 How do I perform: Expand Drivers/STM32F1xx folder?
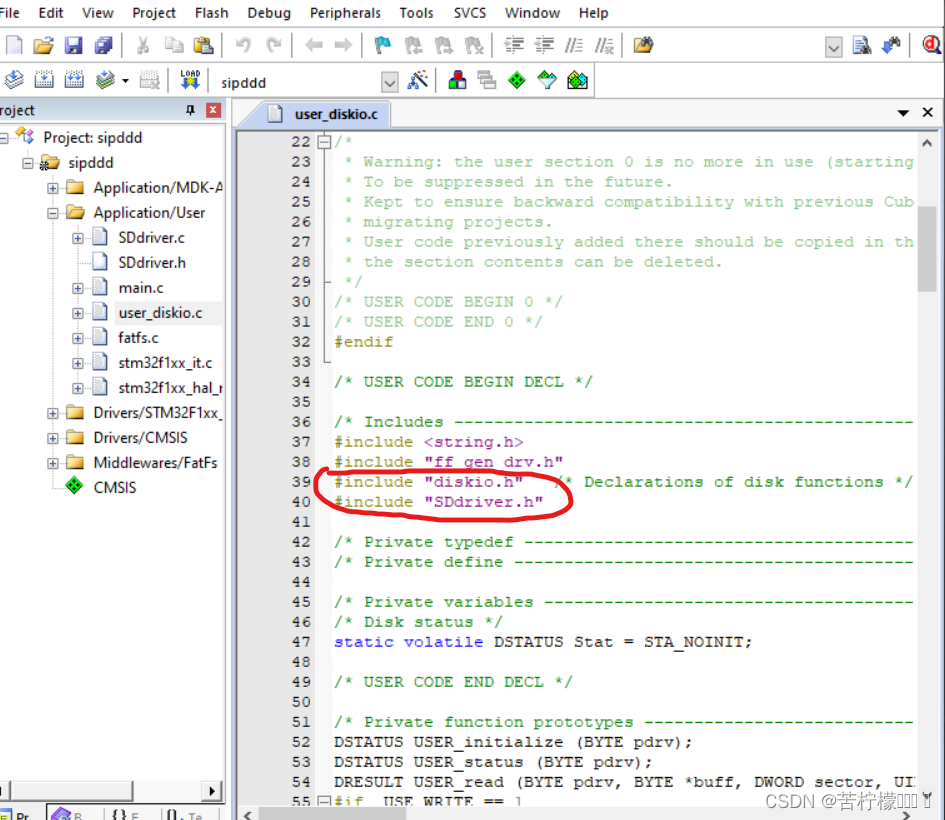click(x=53, y=413)
